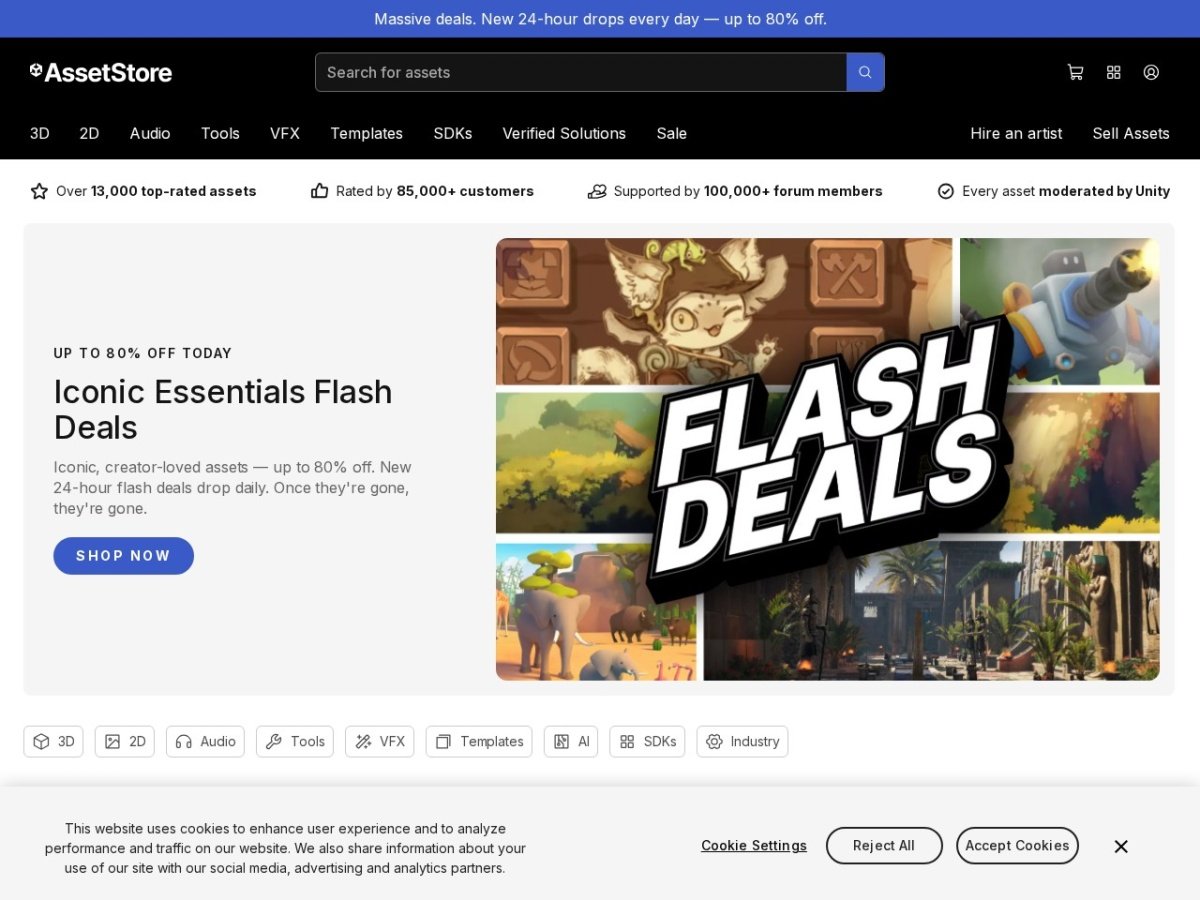Image resolution: width=1200 pixels, height=900 pixels.
Task: Click the UP TO 80% OFF TODAY label
Action: tap(143, 353)
